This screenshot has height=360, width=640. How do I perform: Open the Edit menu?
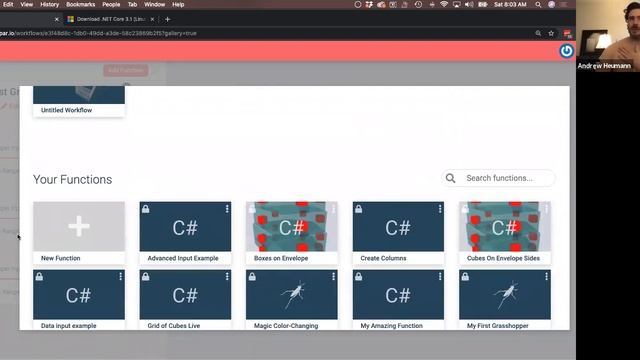pyautogui.click(x=8, y=4)
